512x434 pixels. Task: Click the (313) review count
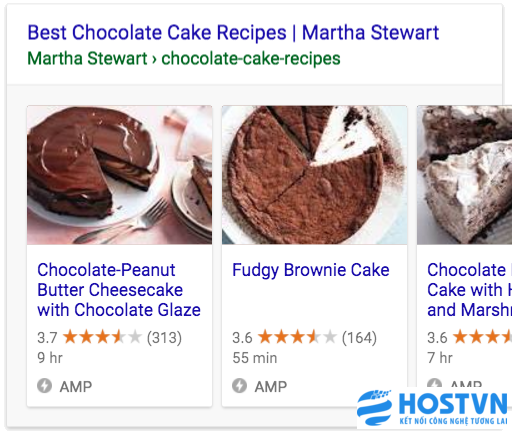point(164,338)
